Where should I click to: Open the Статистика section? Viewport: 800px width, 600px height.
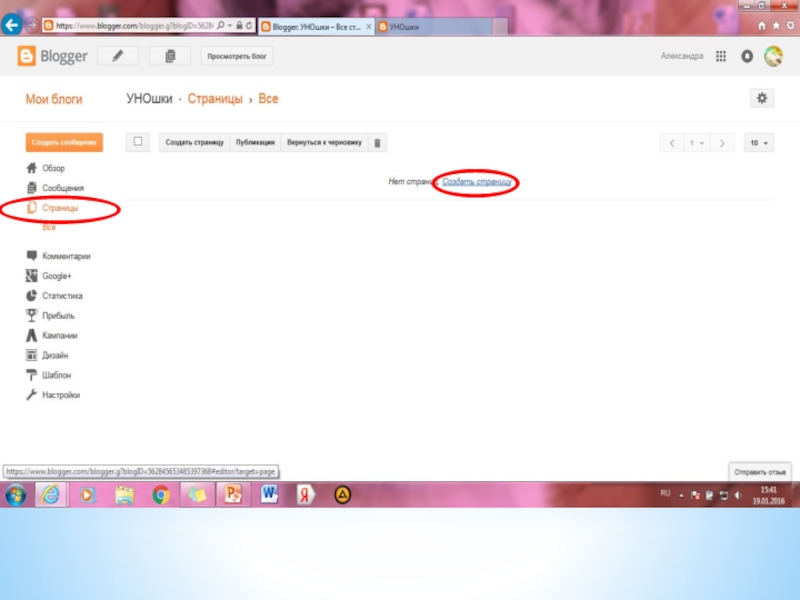point(62,296)
